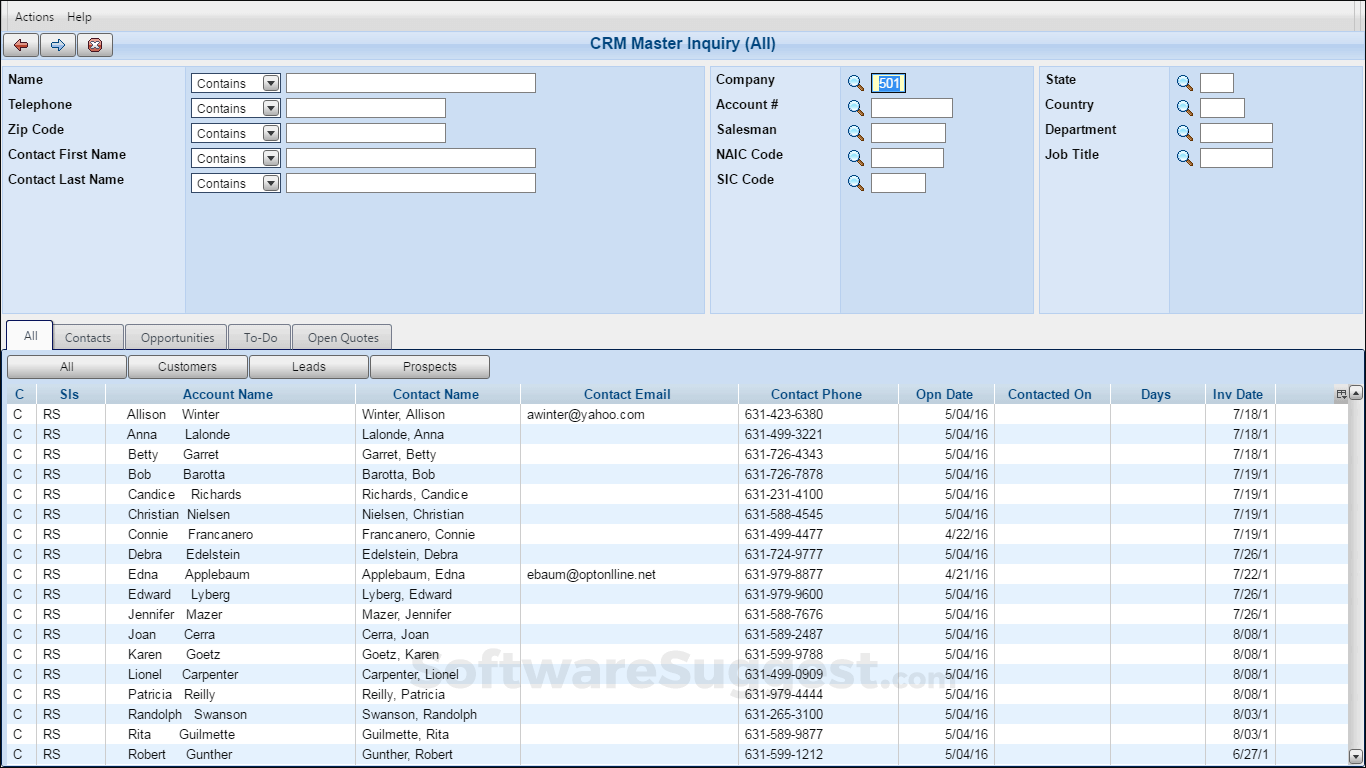
Task: Expand the Name filter condition dropdown
Action: tap(271, 83)
